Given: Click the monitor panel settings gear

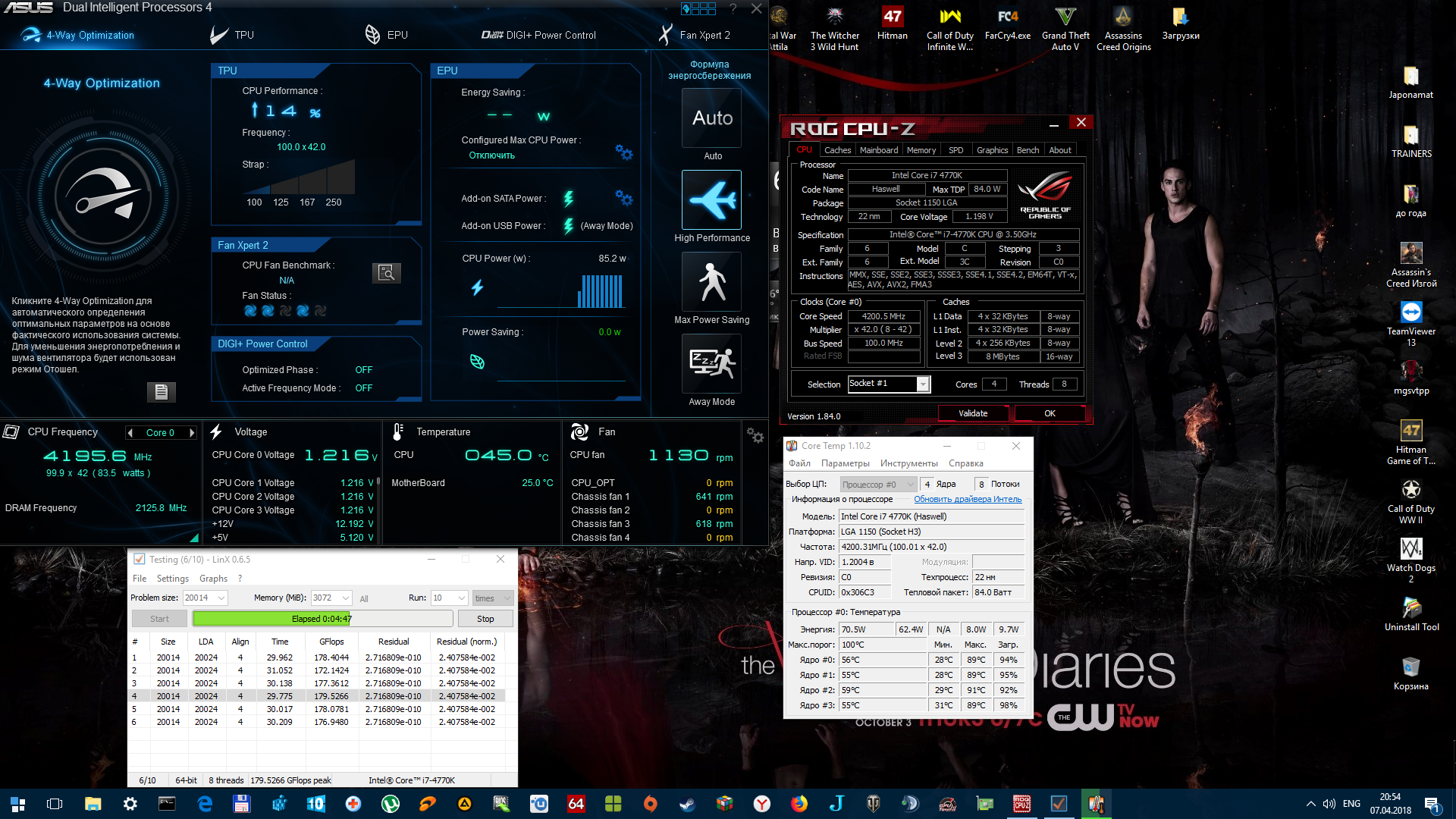Looking at the screenshot, I should point(755,435).
